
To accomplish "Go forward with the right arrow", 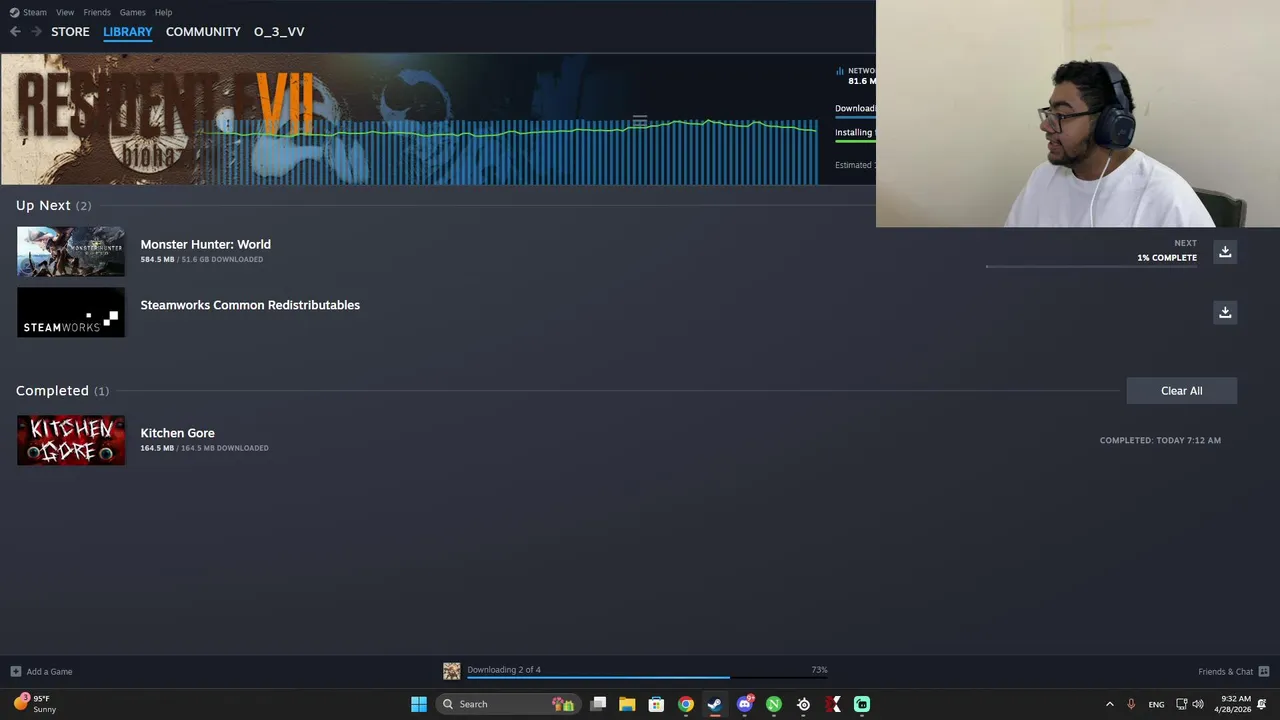I will [x=36, y=32].
